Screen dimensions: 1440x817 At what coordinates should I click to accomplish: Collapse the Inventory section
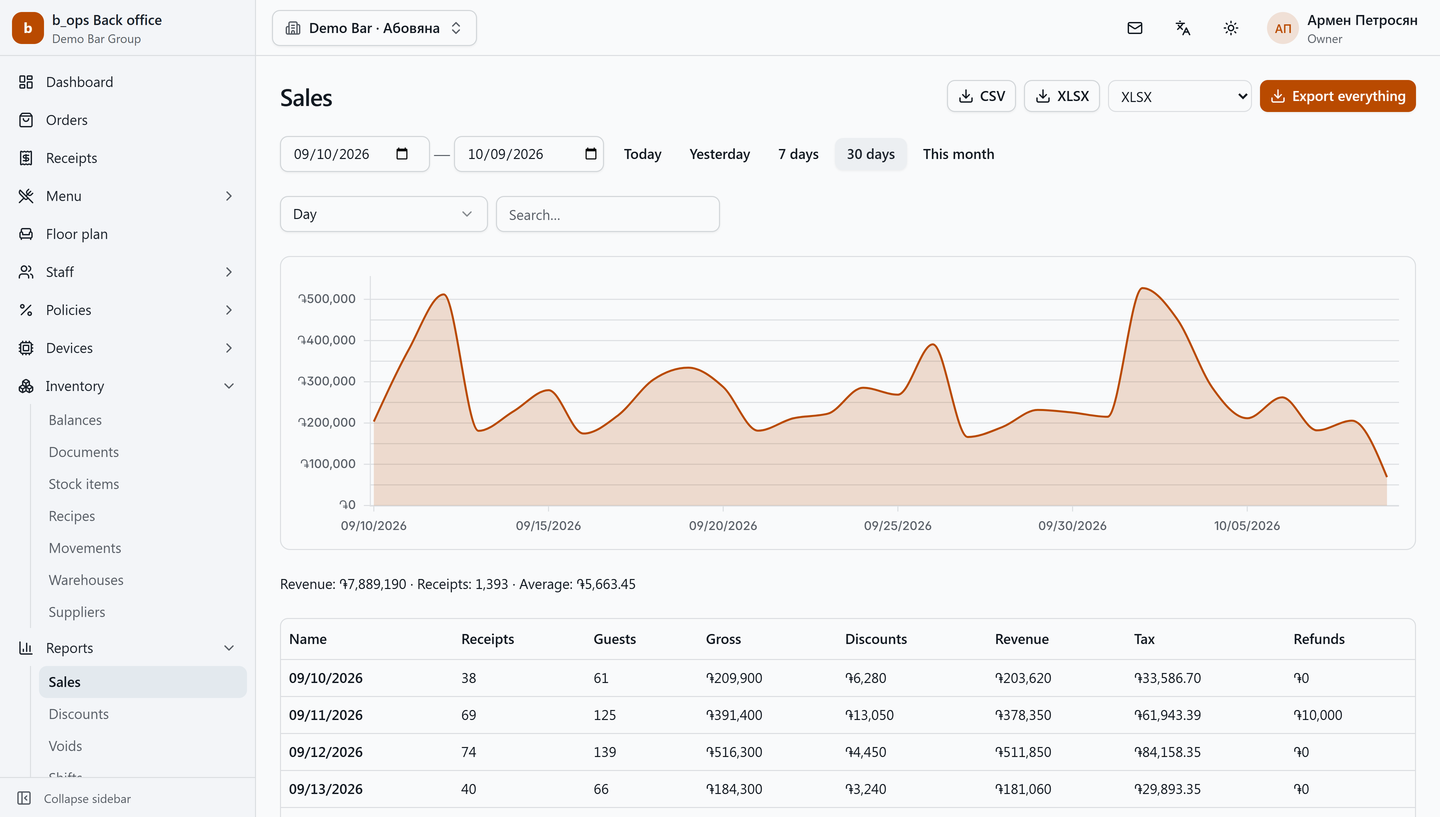(128, 386)
